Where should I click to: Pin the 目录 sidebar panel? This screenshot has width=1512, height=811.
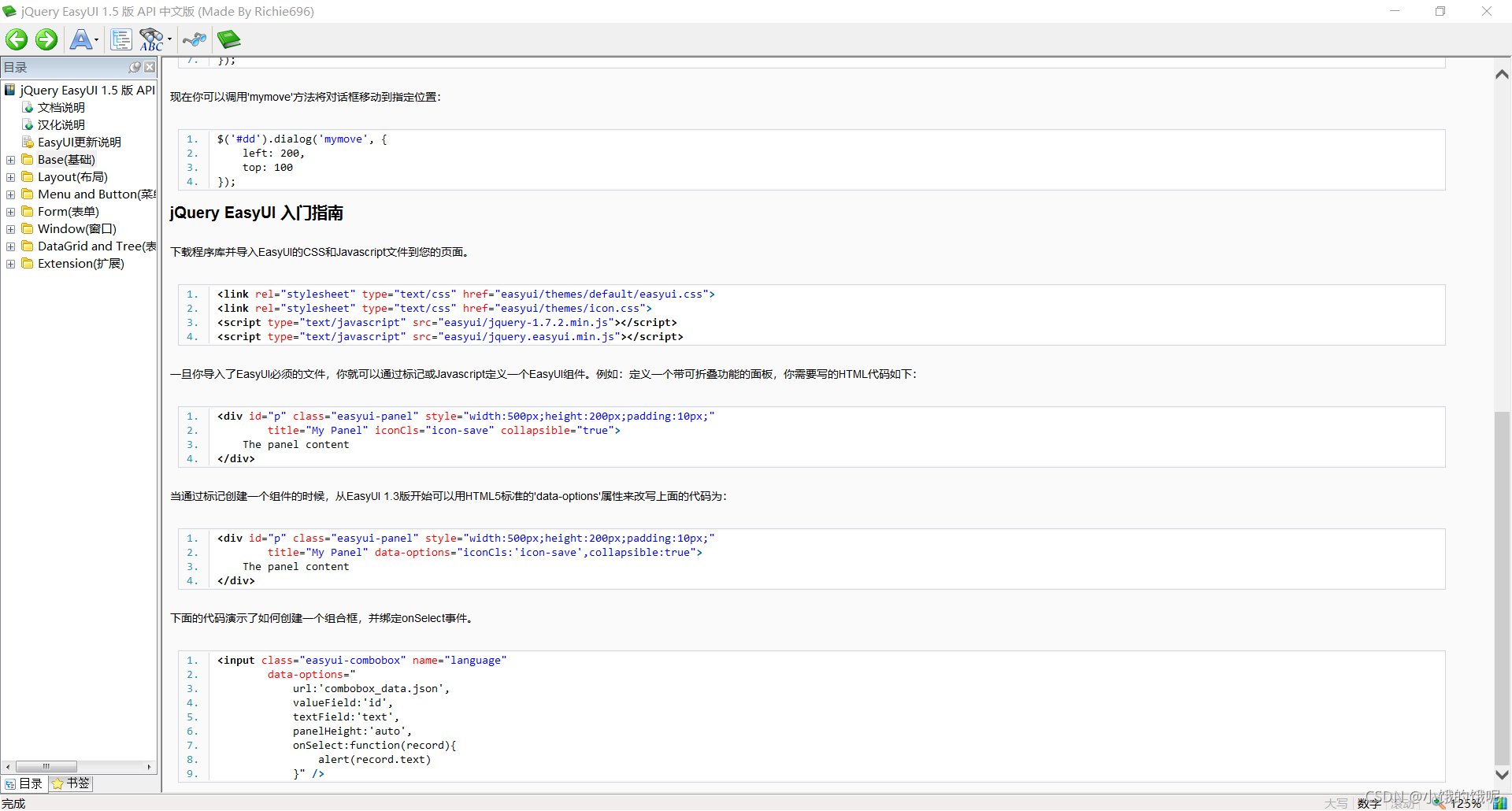click(x=135, y=68)
